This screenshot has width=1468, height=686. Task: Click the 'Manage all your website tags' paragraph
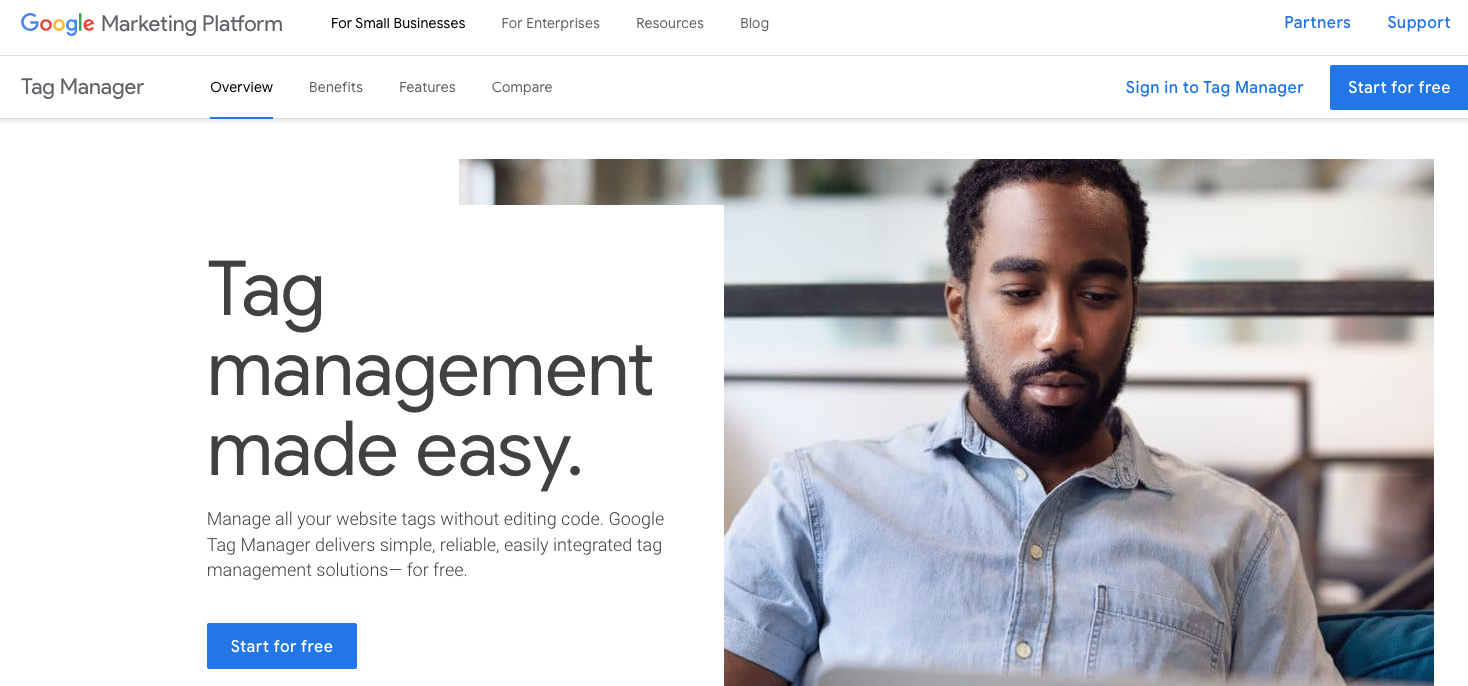coord(436,545)
